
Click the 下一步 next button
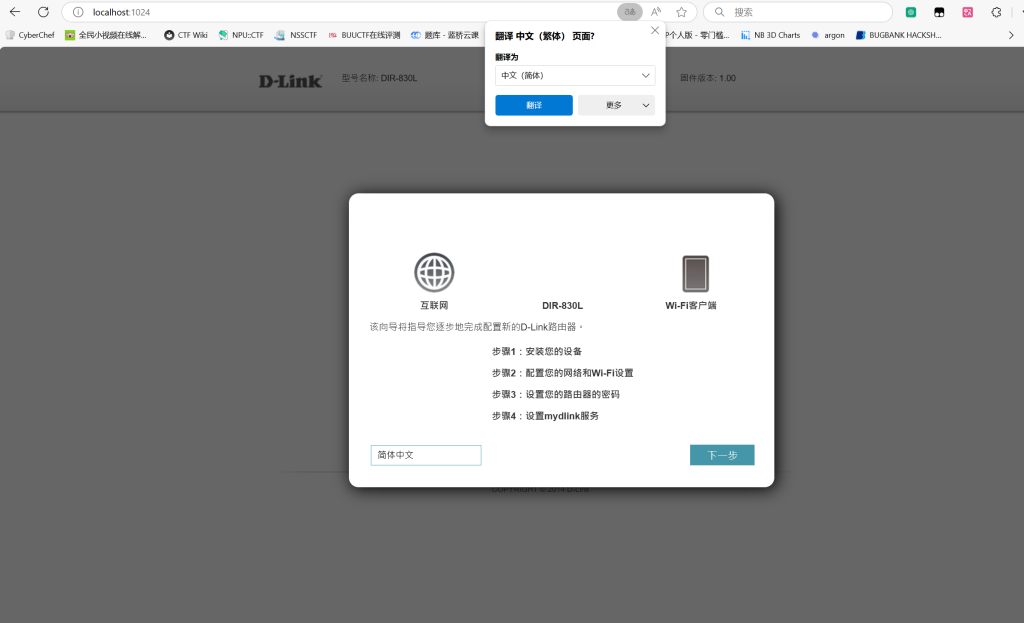tap(722, 455)
